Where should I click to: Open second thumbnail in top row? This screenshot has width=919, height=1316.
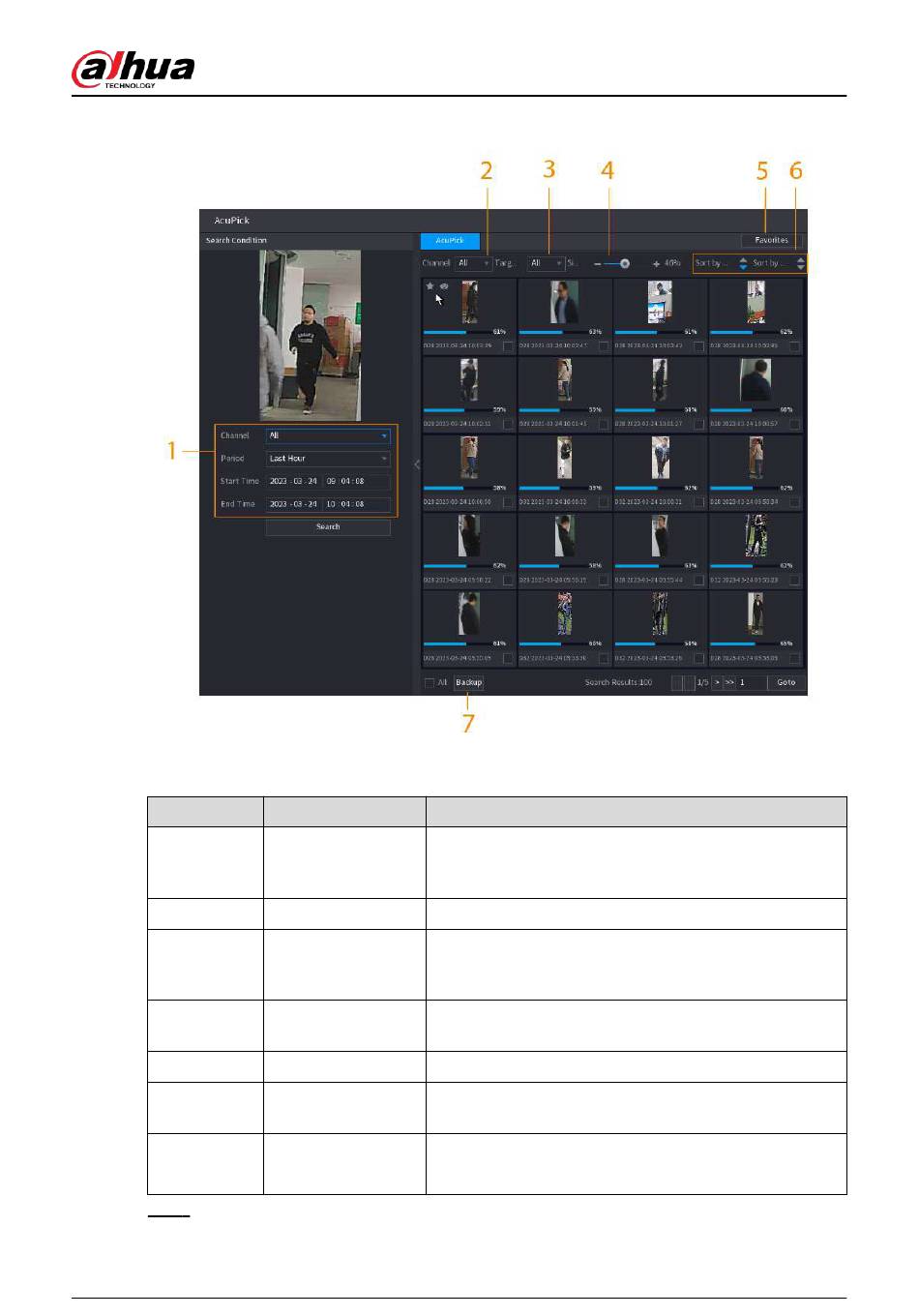tap(564, 302)
